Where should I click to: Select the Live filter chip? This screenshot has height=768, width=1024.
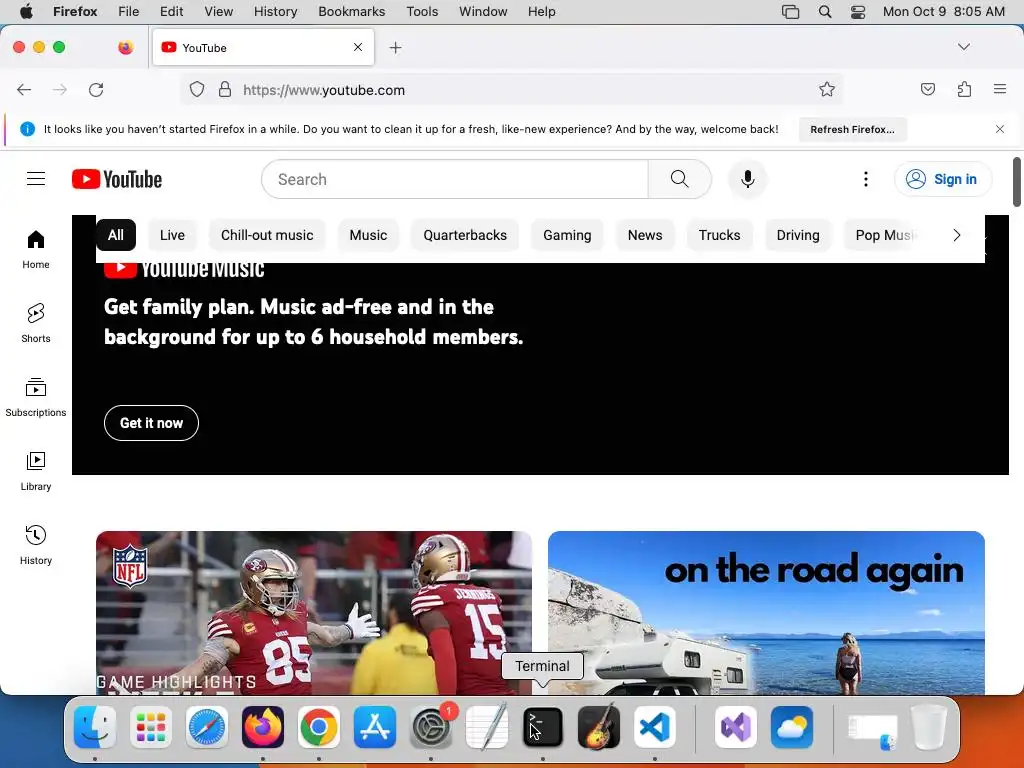pos(172,235)
